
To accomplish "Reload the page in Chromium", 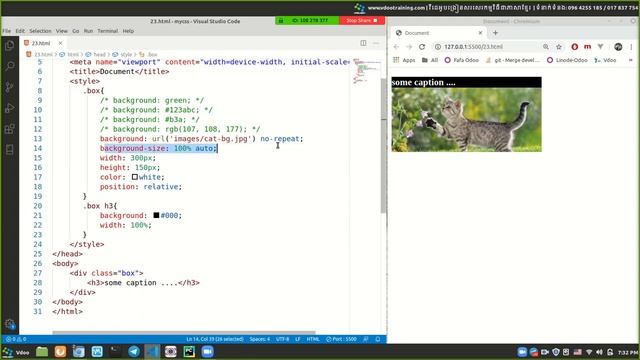I will [422, 47].
